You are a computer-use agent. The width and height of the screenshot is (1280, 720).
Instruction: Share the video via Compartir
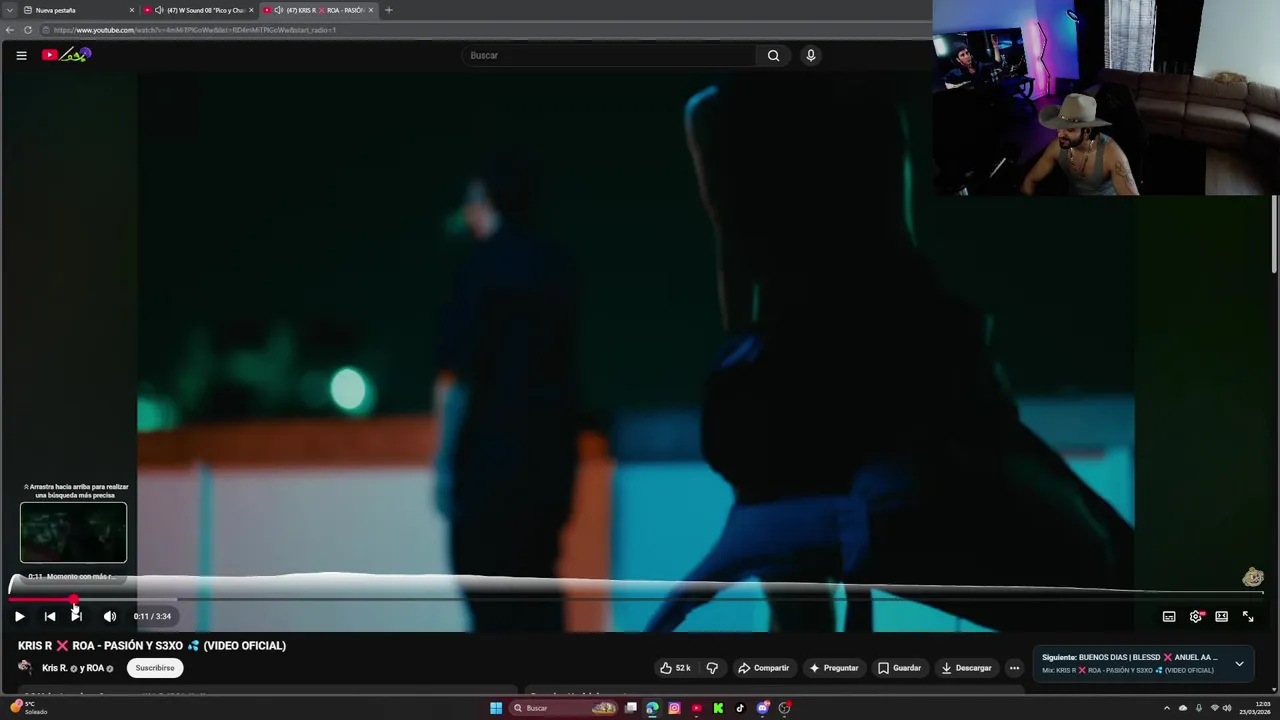pos(764,668)
